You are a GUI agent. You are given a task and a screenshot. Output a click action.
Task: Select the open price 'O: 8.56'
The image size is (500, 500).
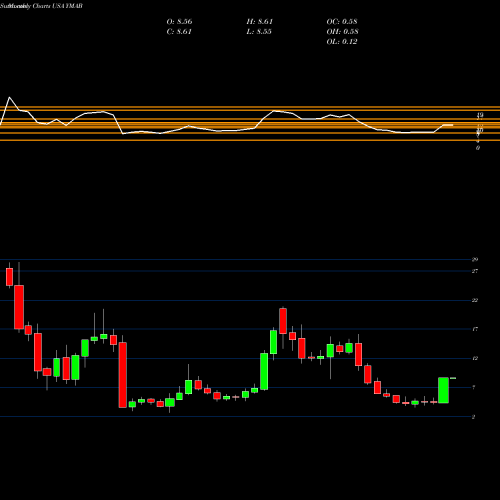[x=179, y=22]
